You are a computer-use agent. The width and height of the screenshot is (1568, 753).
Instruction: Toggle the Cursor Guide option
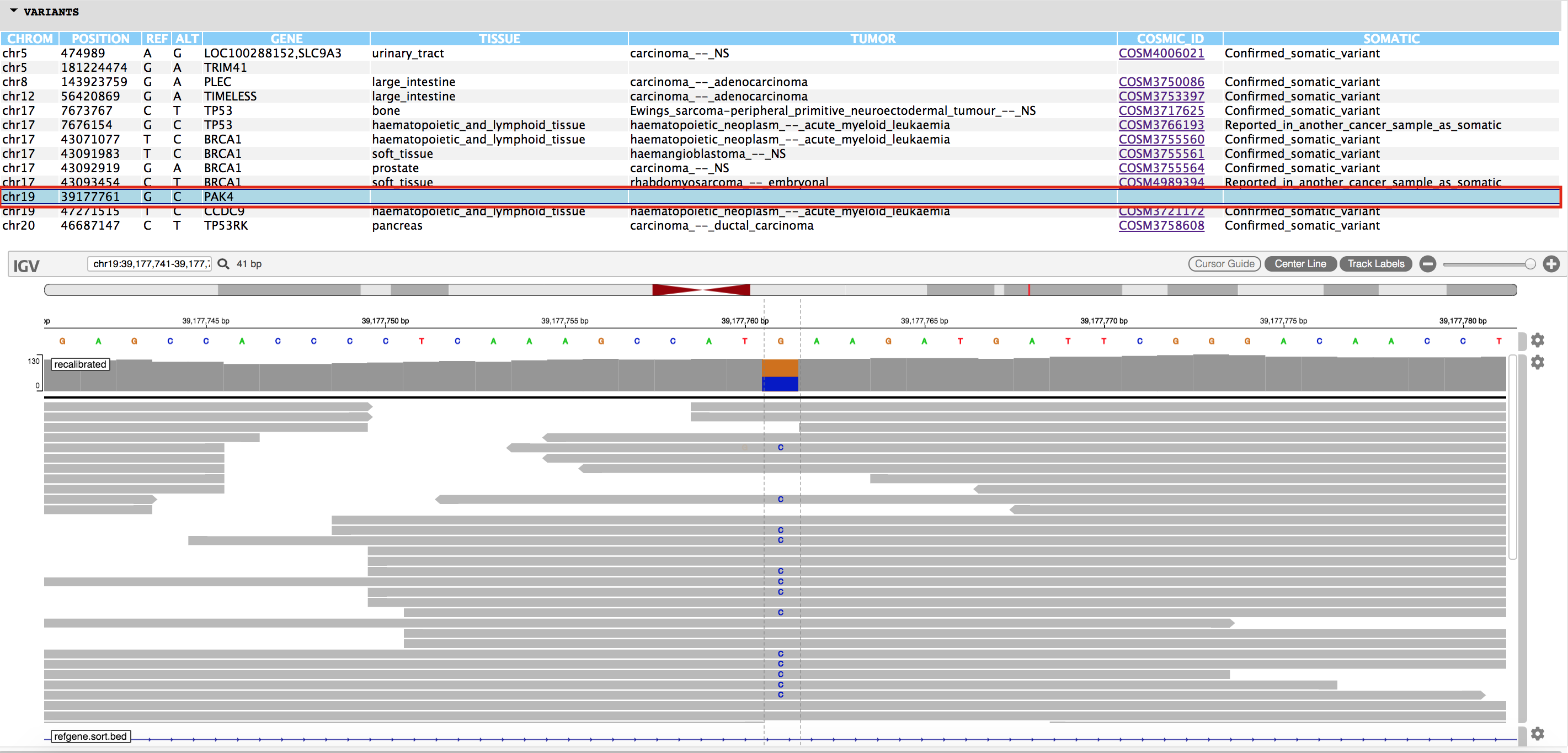(x=1224, y=264)
